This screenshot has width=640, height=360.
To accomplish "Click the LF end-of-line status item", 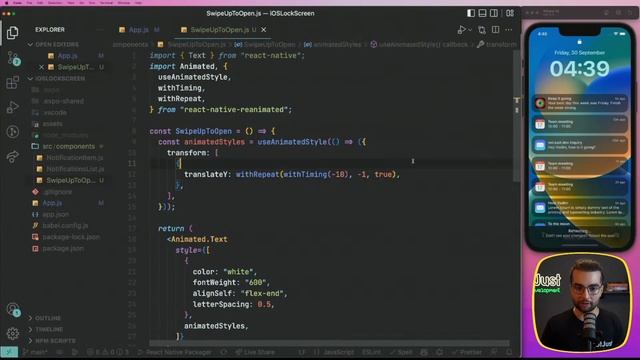I will click(x=302, y=352).
